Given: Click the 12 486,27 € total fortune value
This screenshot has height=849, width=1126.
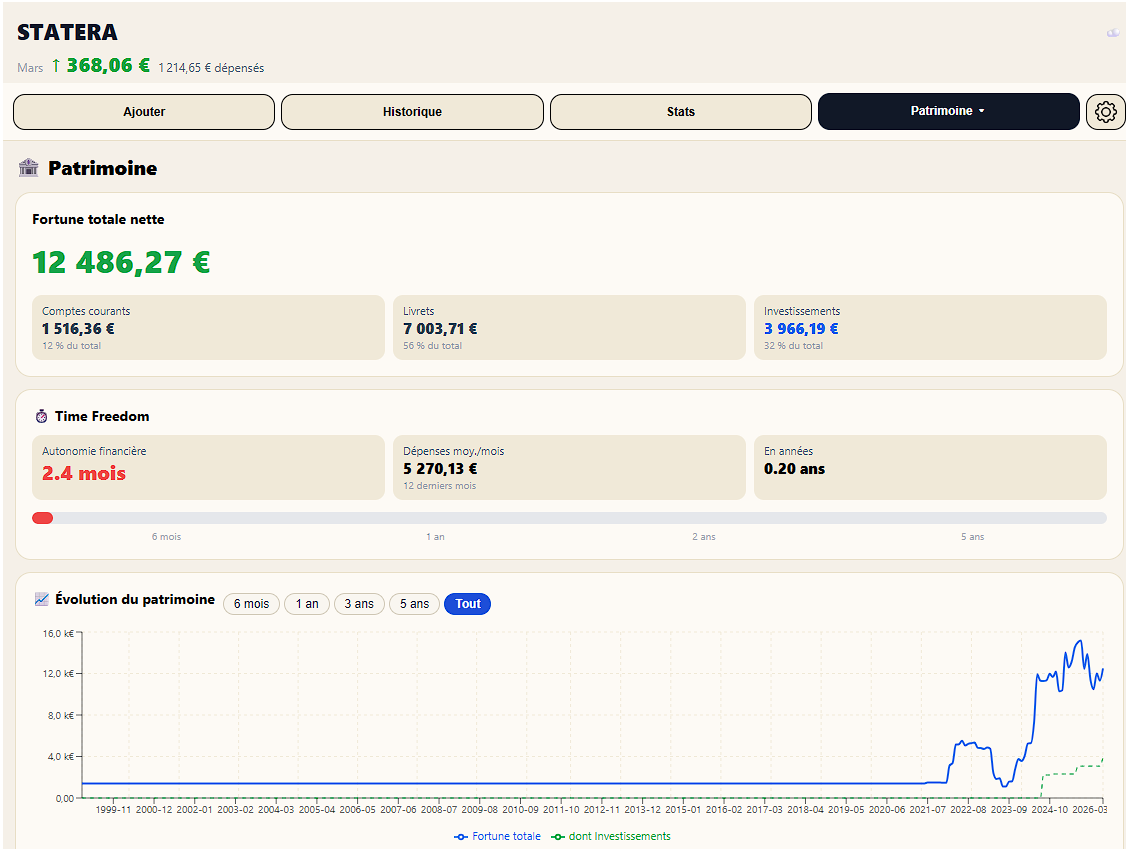Looking at the screenshot, I should [x=121, y=262].
